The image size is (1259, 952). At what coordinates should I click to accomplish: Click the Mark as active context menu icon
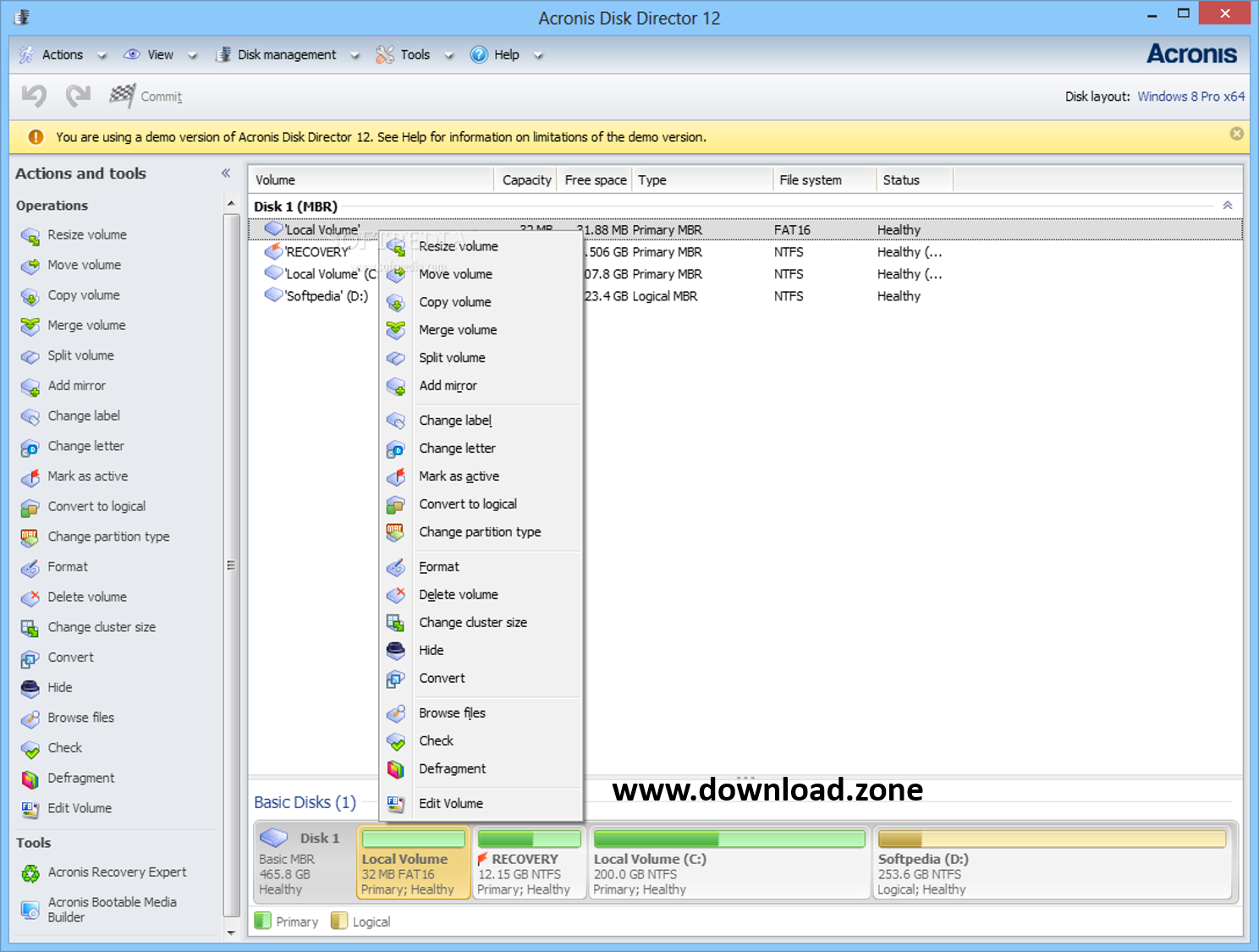click(395, 477)
